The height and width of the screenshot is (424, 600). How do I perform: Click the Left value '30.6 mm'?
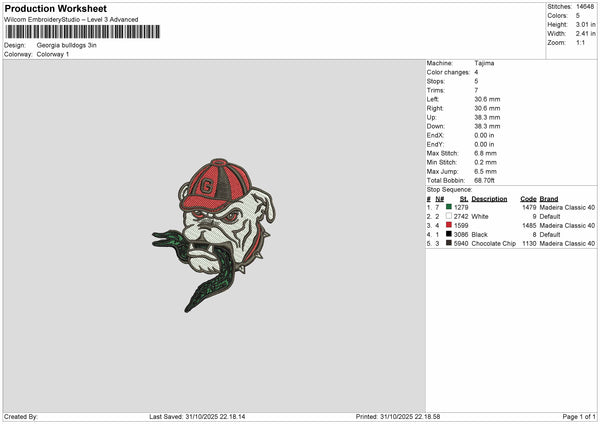487,99
